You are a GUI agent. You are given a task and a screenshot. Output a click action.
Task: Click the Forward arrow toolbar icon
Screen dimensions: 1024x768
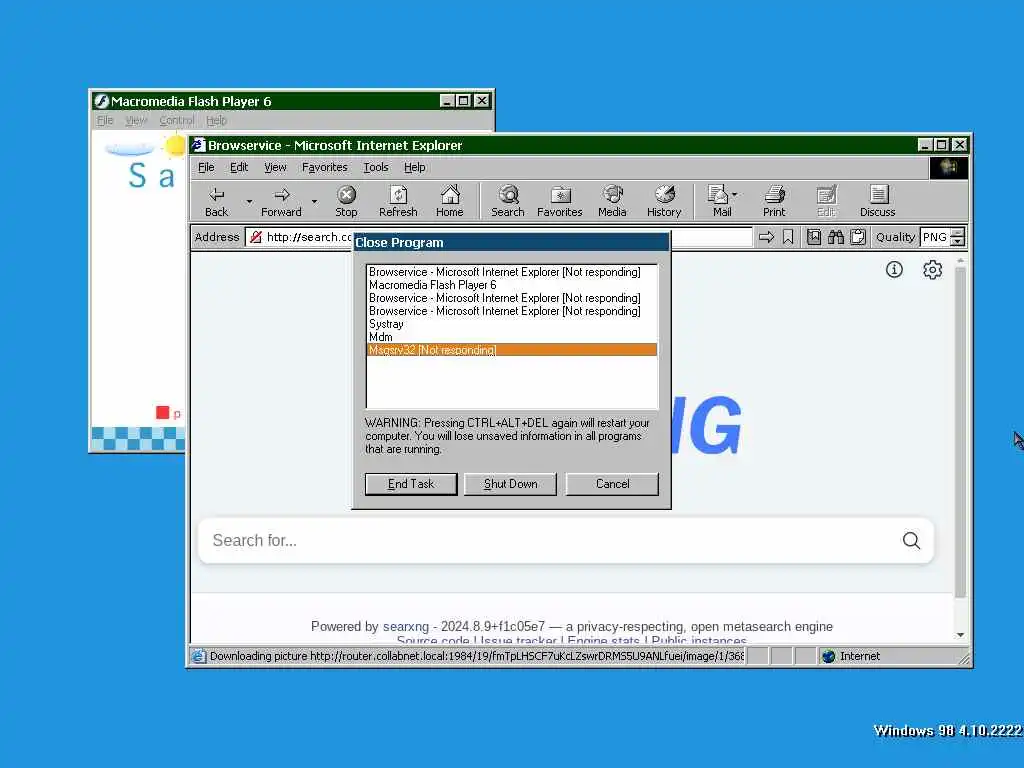point(281,195)
